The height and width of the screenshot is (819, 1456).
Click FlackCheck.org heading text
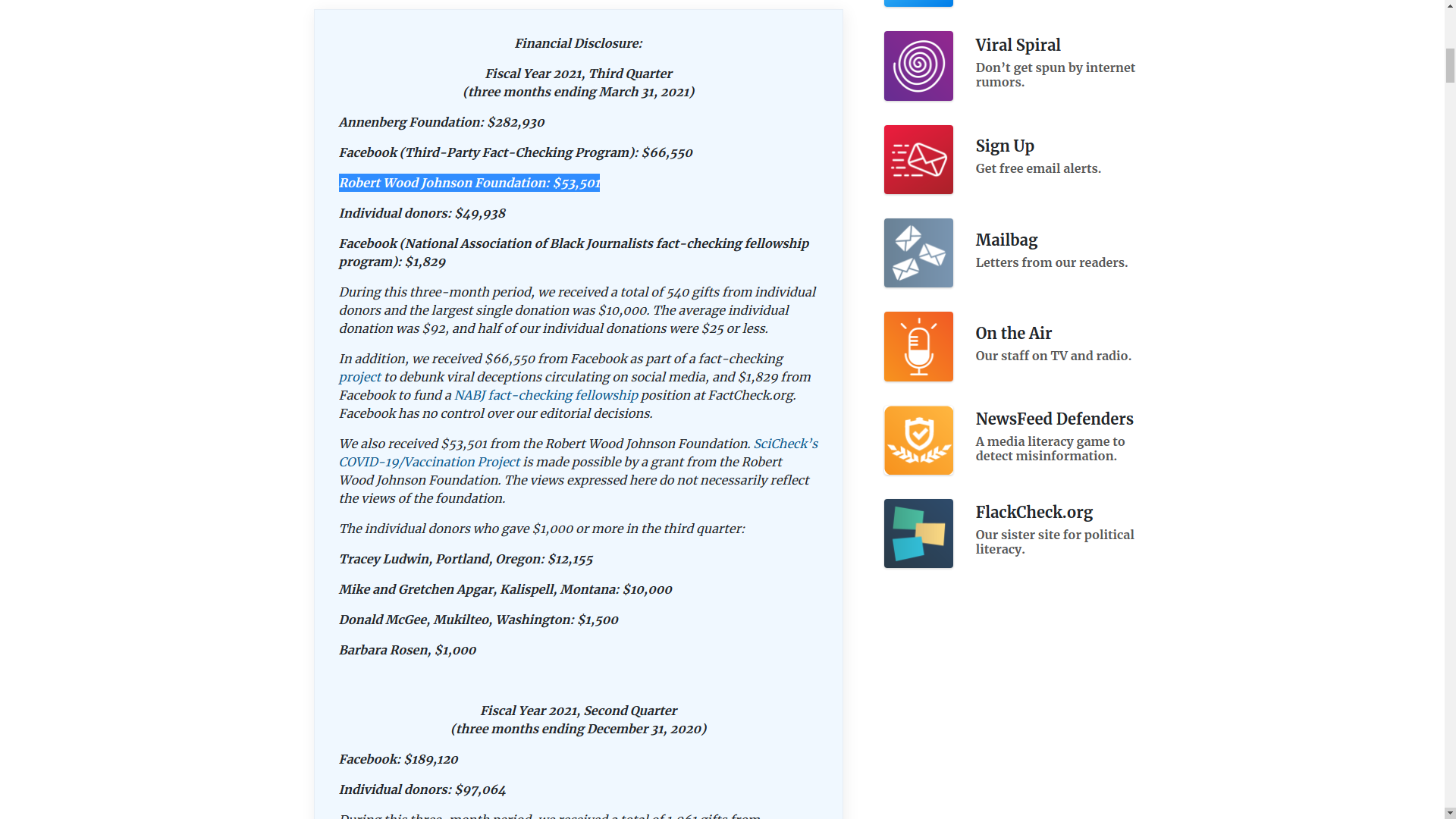point(1034,513)
